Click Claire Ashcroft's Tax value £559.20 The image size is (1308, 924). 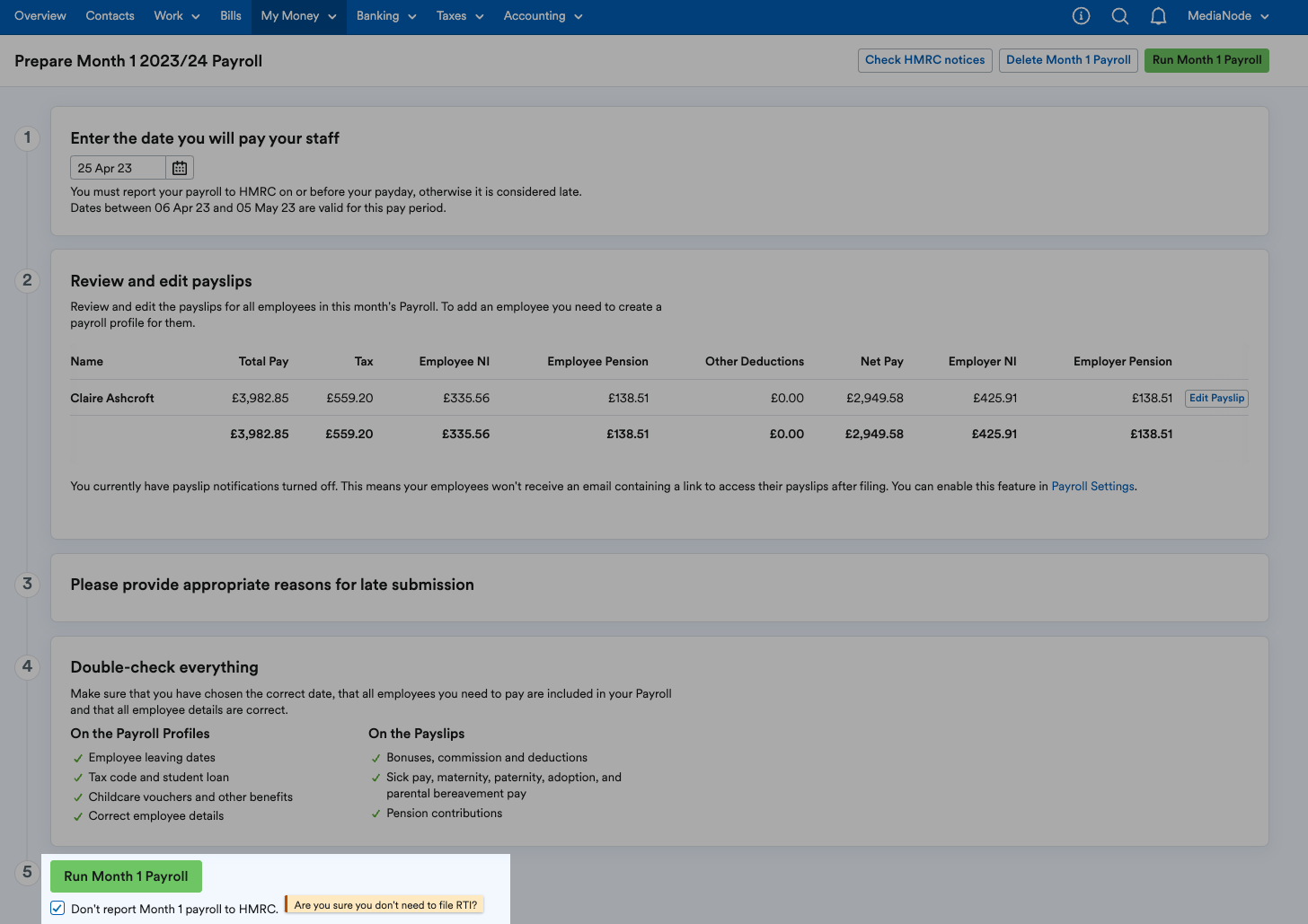349,398
